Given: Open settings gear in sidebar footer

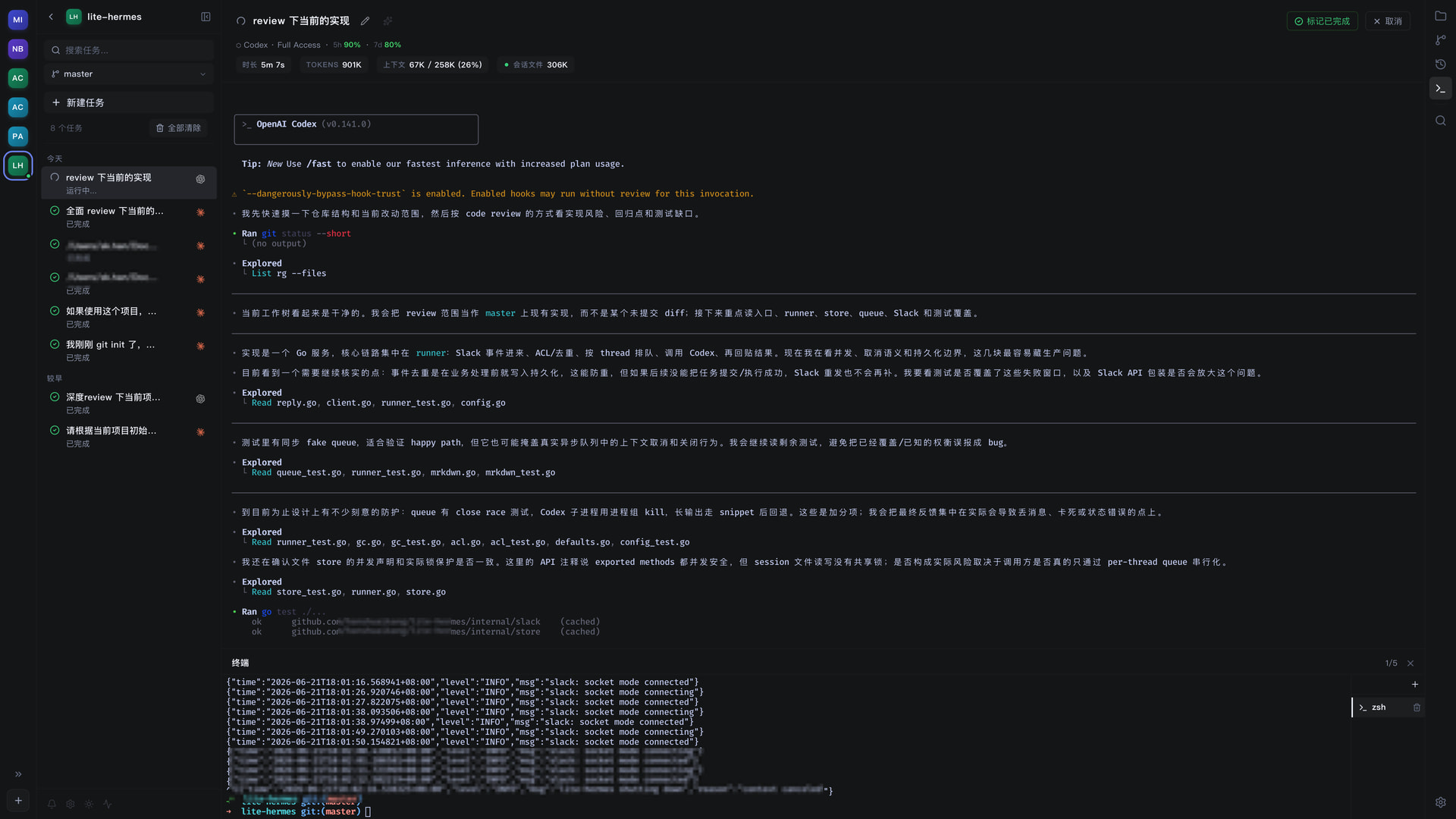Looking at the screenshot, I should click(71, 804).
